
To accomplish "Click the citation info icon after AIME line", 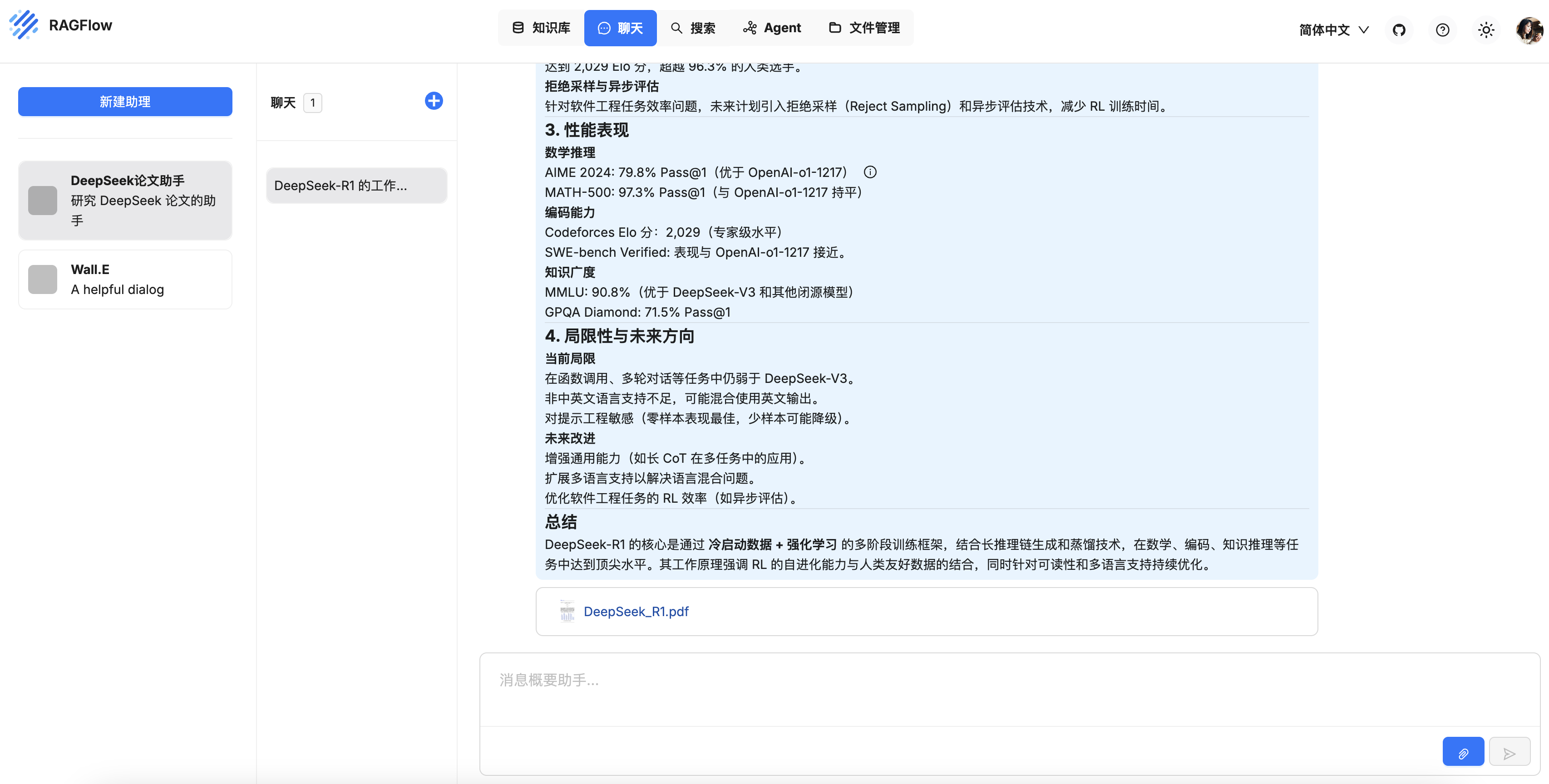I will point(869,172).
